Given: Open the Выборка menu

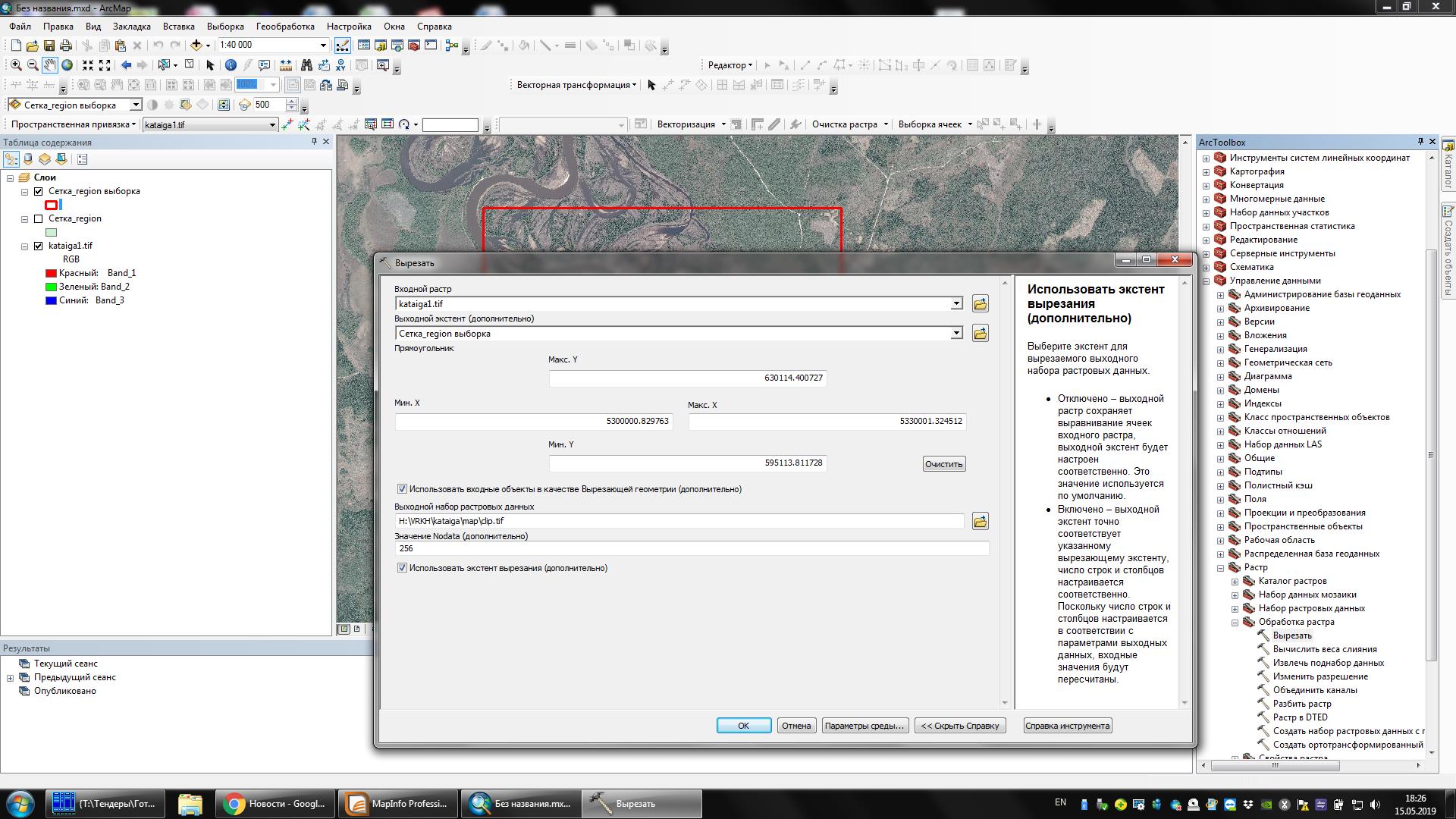Looking at the screenshot, I should click(x=225, y=27).
